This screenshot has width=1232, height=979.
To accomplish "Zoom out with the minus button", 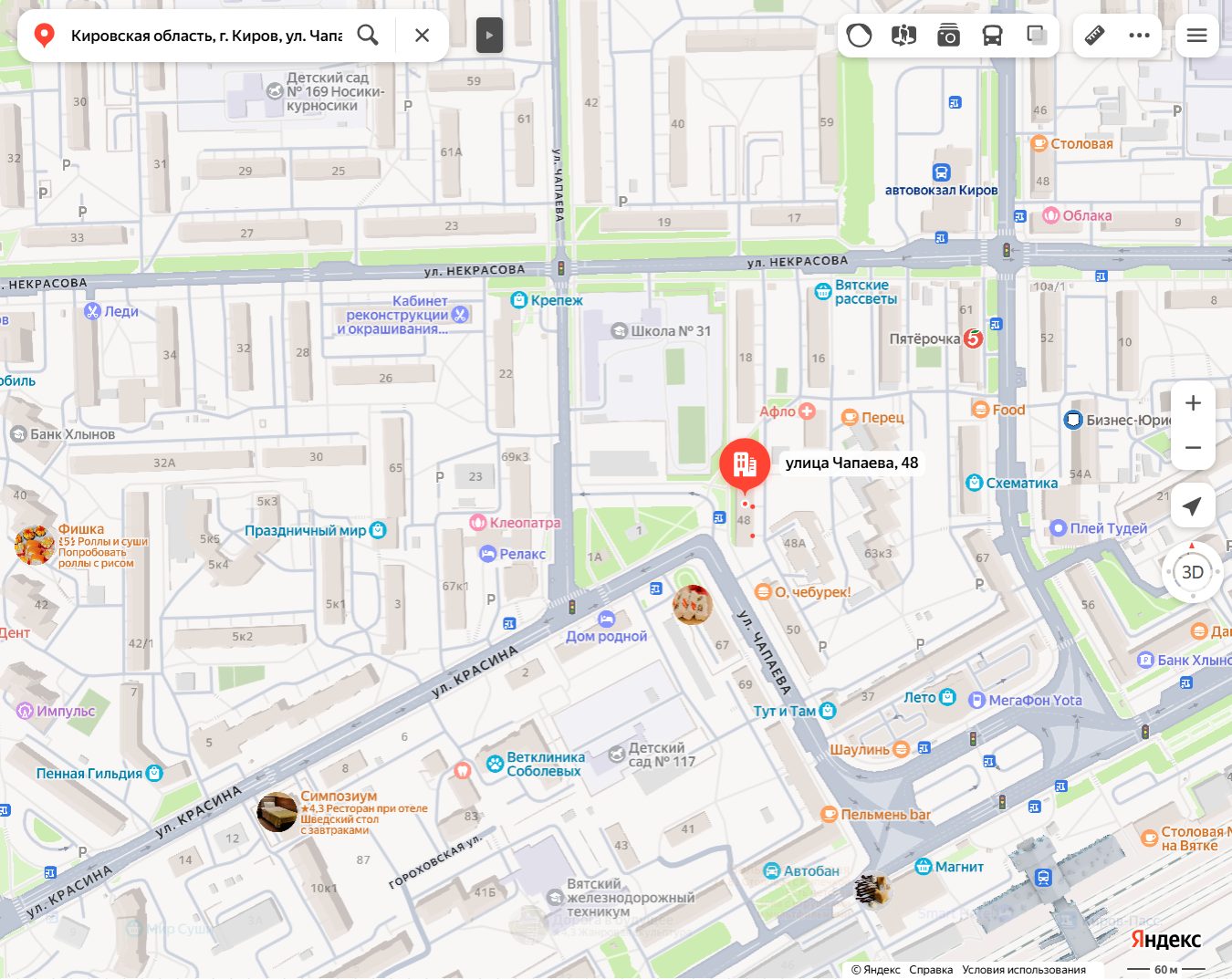I will [1193, 448].
